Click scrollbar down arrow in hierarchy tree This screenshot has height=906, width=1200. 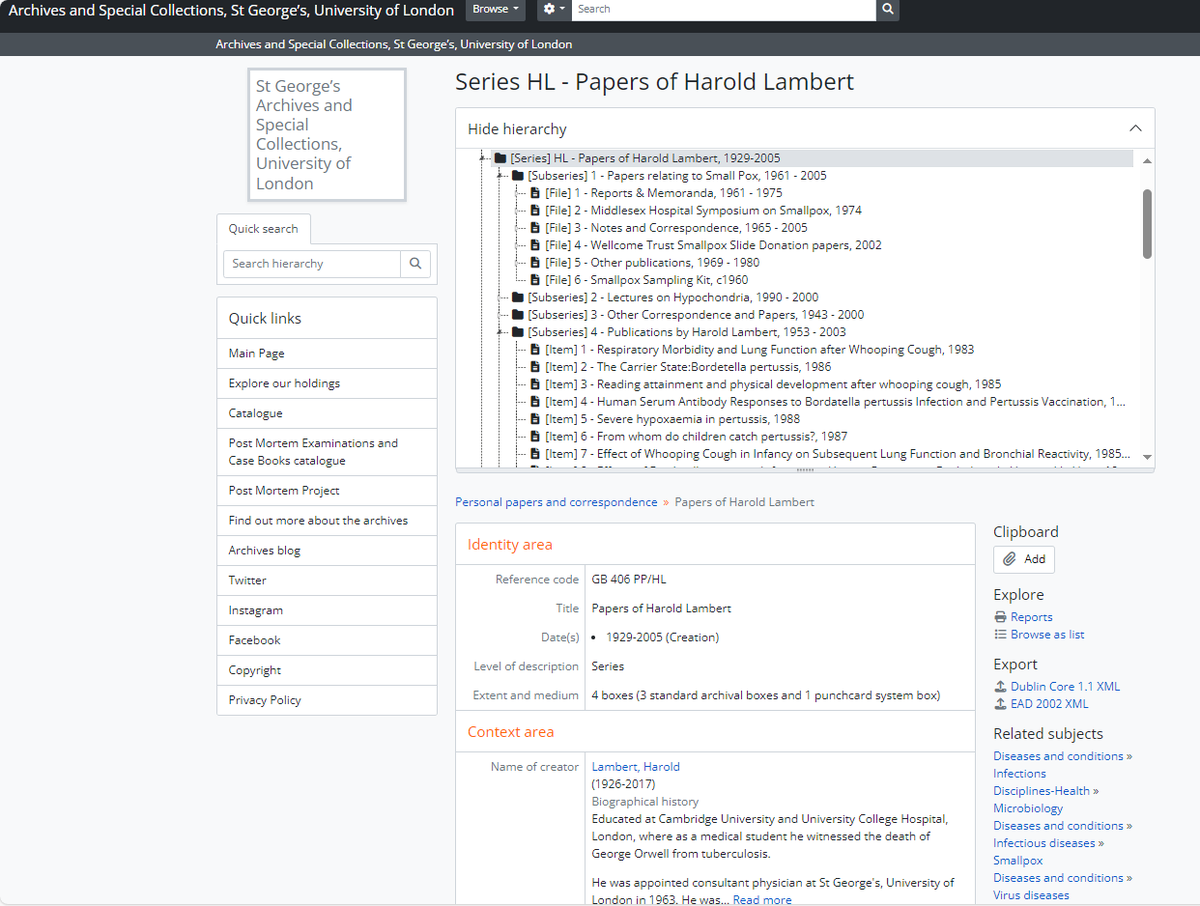(x=1147, y=457)
